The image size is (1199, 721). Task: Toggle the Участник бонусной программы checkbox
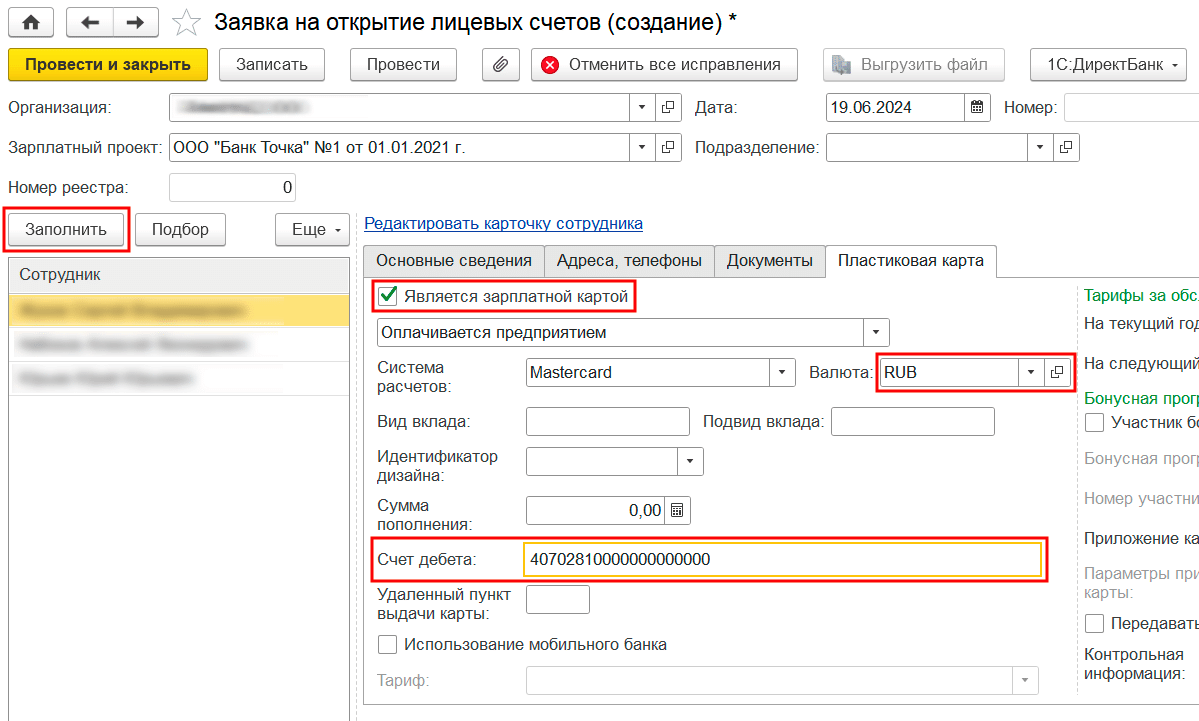tap(1094, 422)
